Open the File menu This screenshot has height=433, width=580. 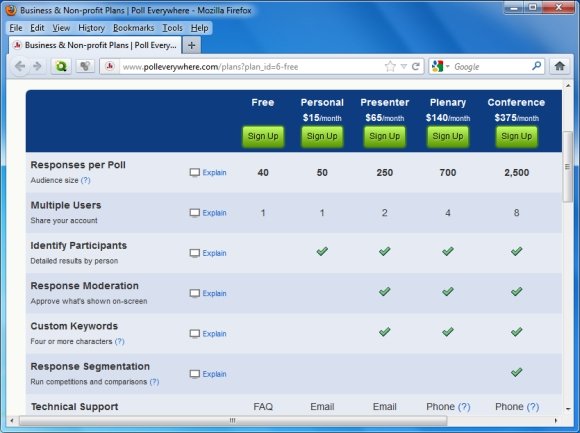(x=16, y=28)
